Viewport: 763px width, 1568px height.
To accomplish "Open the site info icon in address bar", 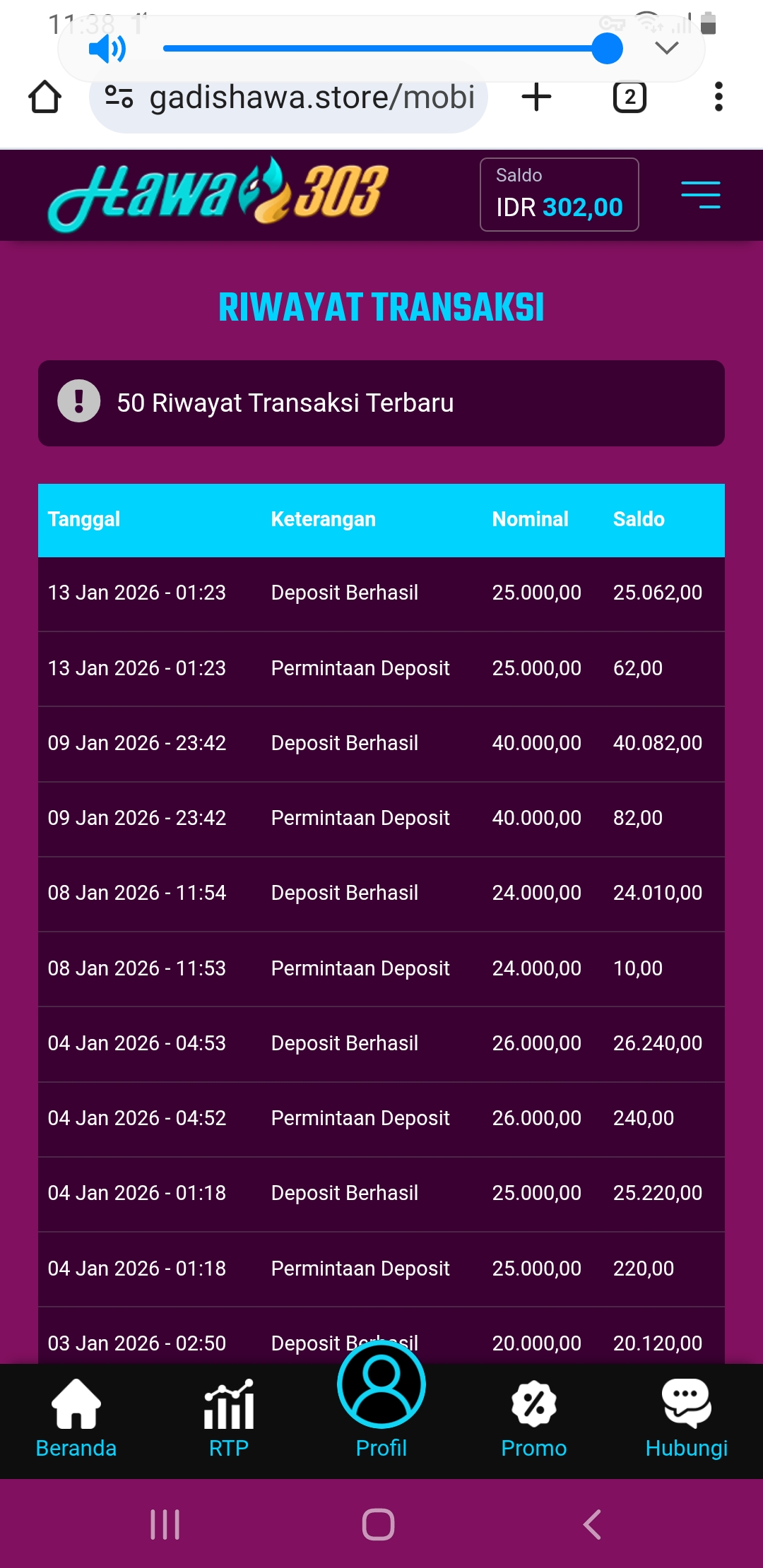I will 119,97.
